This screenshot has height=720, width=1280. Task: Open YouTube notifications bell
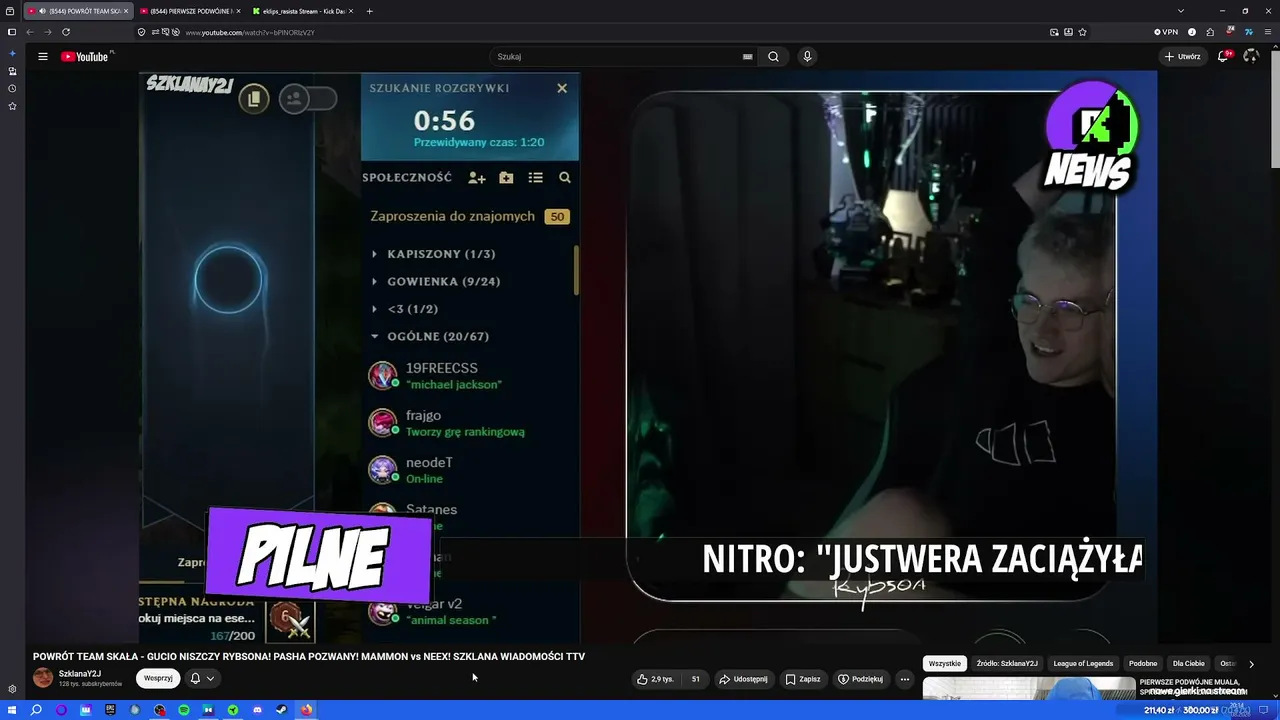[1223, 57]
